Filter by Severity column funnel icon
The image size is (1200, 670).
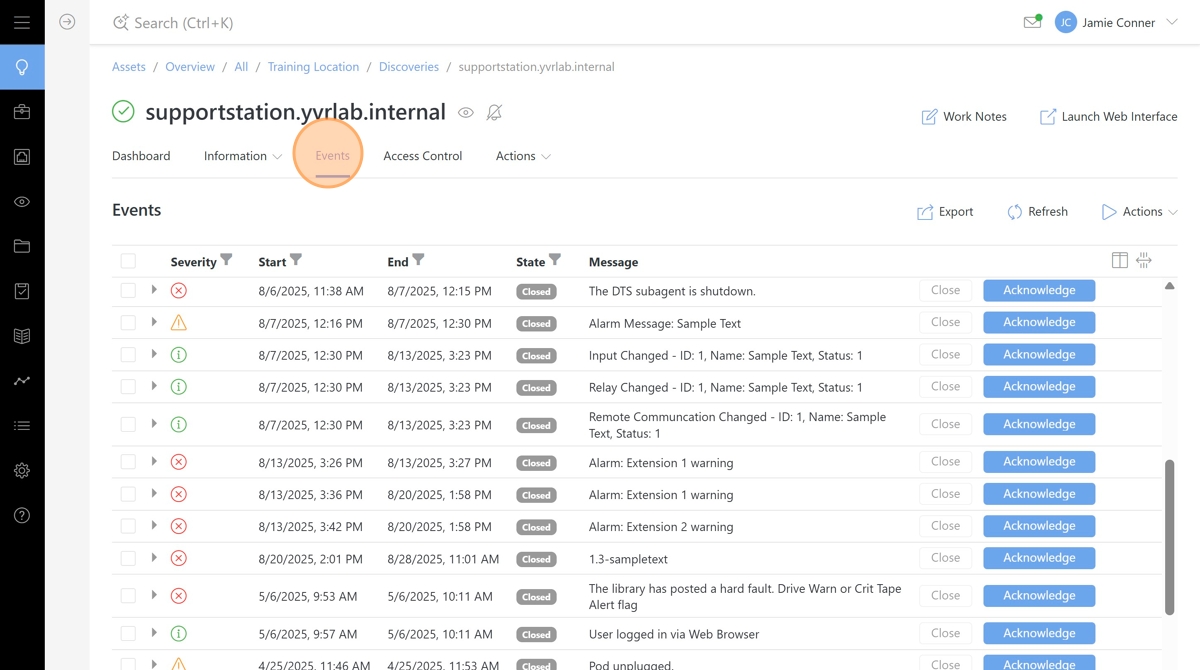[227, 260]
